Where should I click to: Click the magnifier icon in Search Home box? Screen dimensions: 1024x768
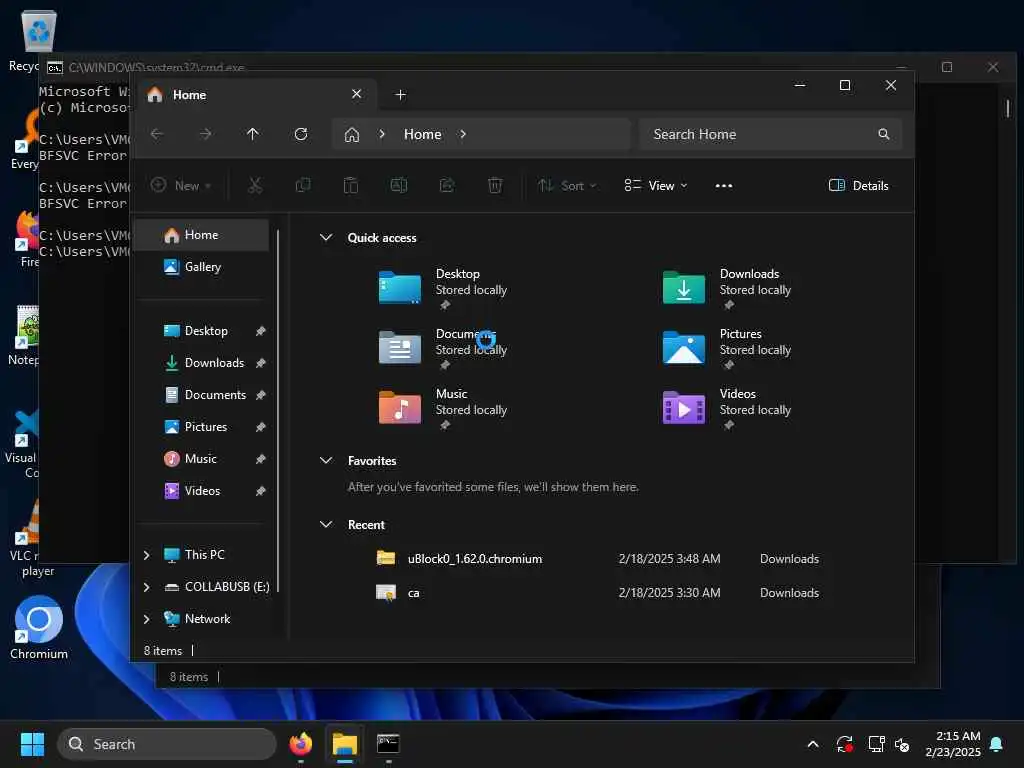(x=884, y=134)
